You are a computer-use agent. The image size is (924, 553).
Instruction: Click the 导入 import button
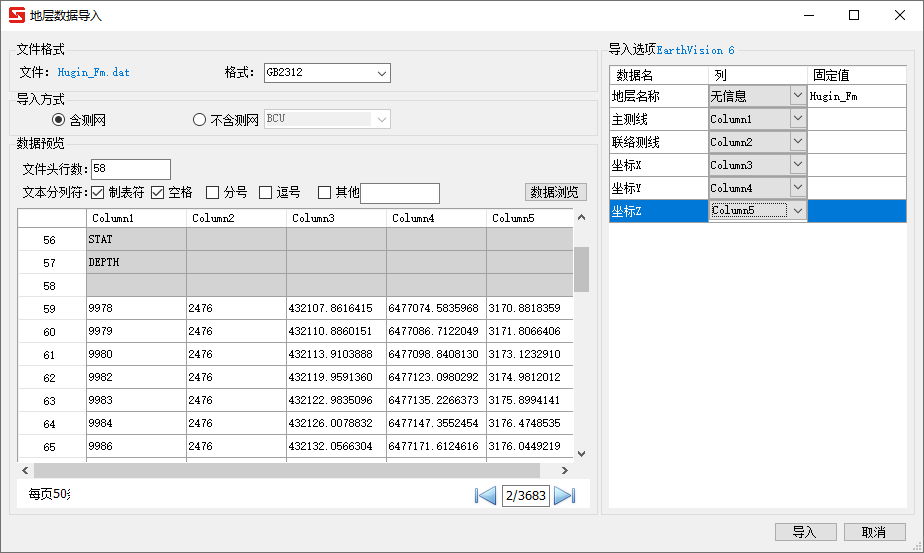(805, 532)
